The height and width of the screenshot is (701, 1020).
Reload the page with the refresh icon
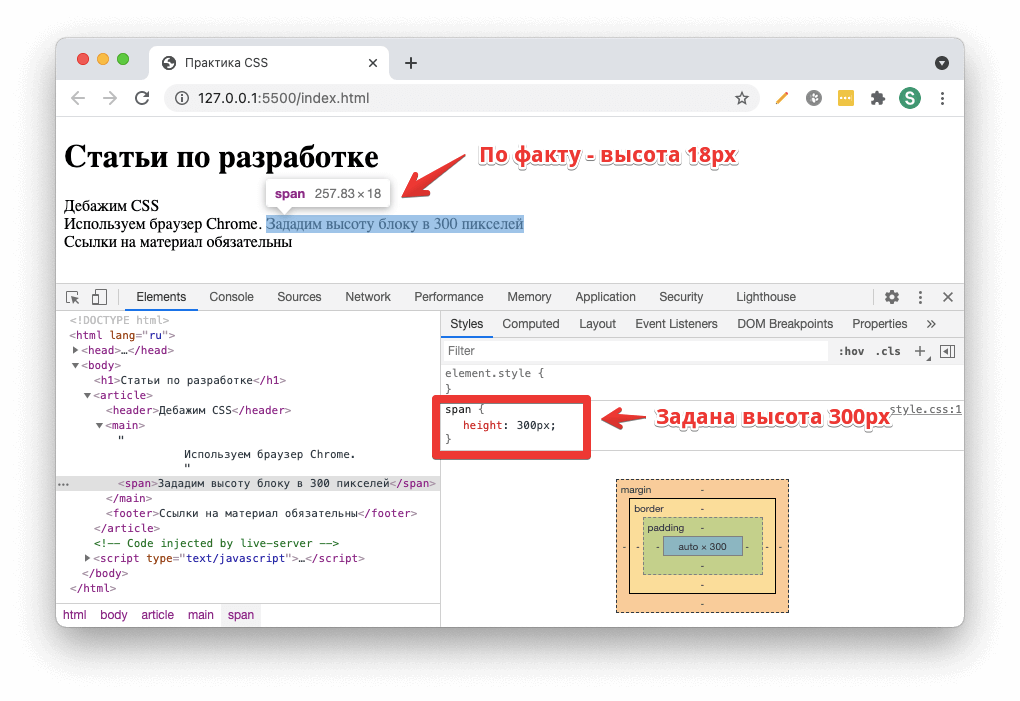point(142,98)
